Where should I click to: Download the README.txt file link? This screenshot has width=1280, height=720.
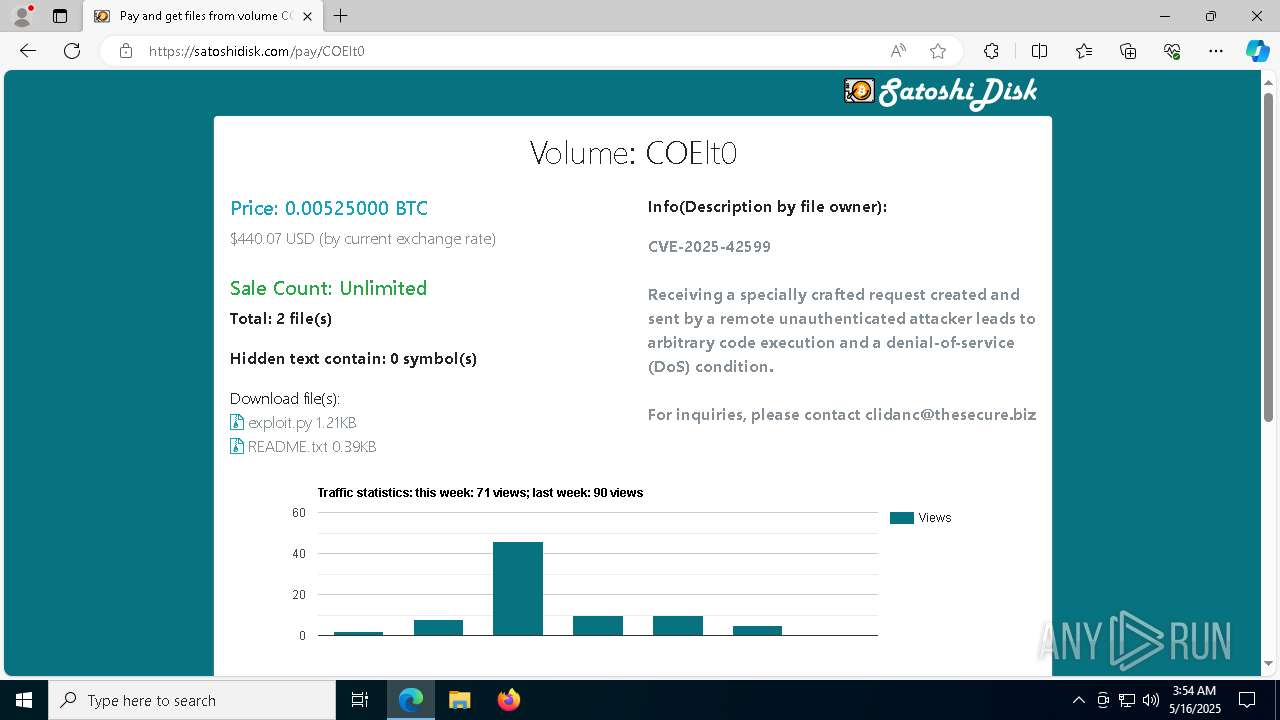click(x=312, y=447)
